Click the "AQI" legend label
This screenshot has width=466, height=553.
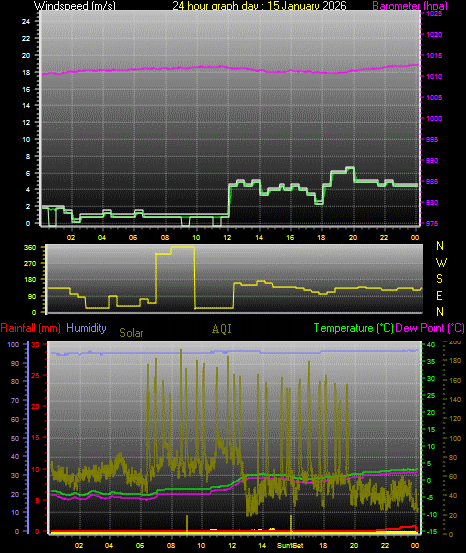point(222,329)
